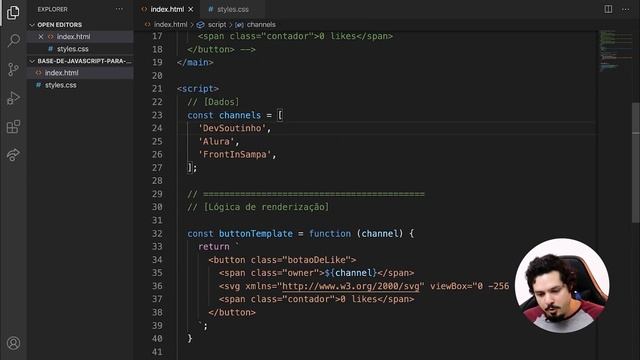Select index.html in Open Editors list
Image resolution: width=640 pixels, height=360 pixels.
click(x=73, y=37)
